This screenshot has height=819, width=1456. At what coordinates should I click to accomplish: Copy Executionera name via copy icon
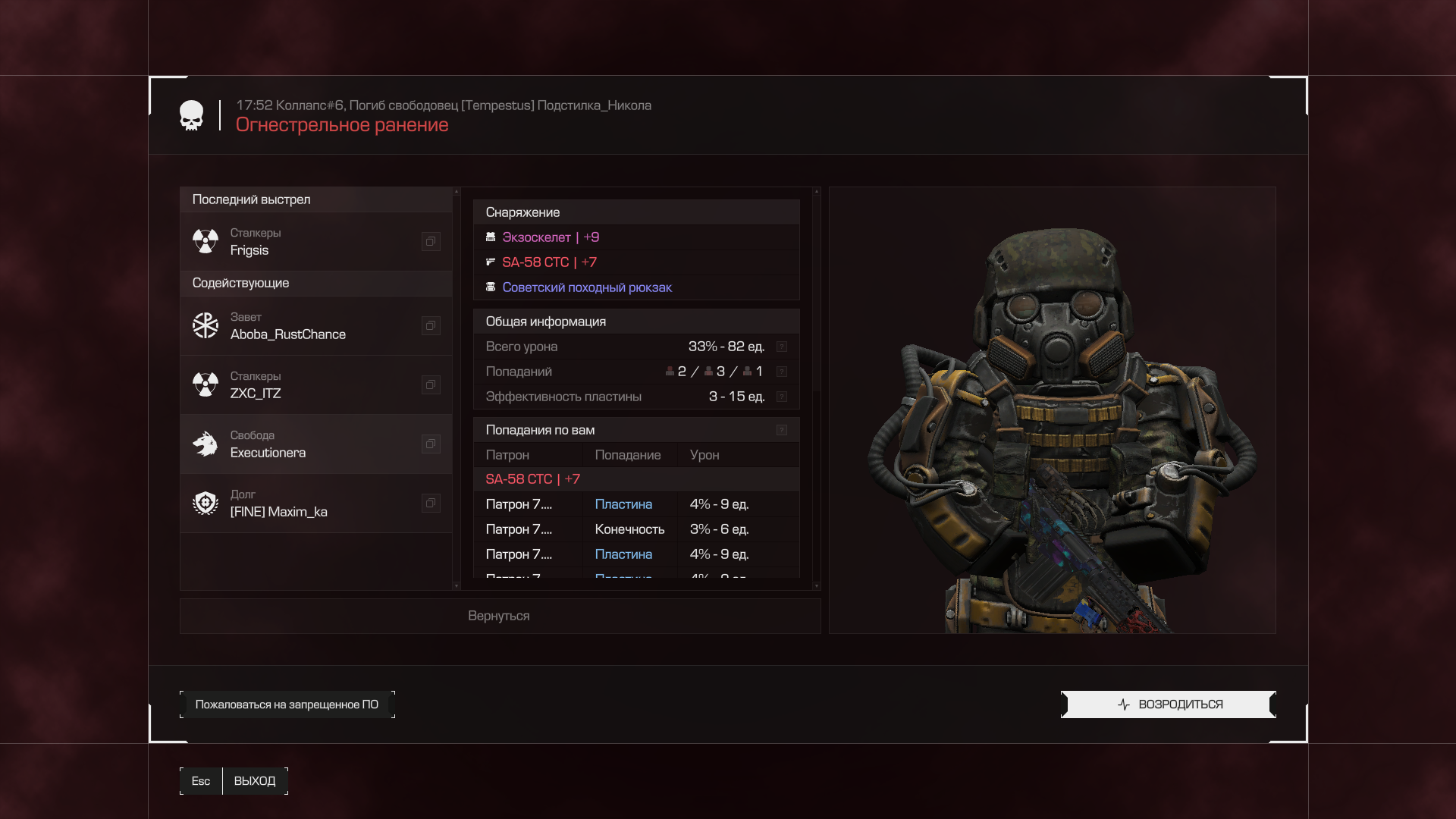coord(431,444)
